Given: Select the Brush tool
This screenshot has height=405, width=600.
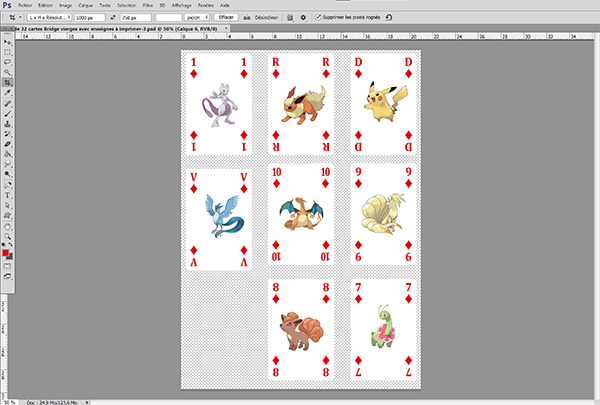Looking at the screenshot, I should (x=7, y=114).
